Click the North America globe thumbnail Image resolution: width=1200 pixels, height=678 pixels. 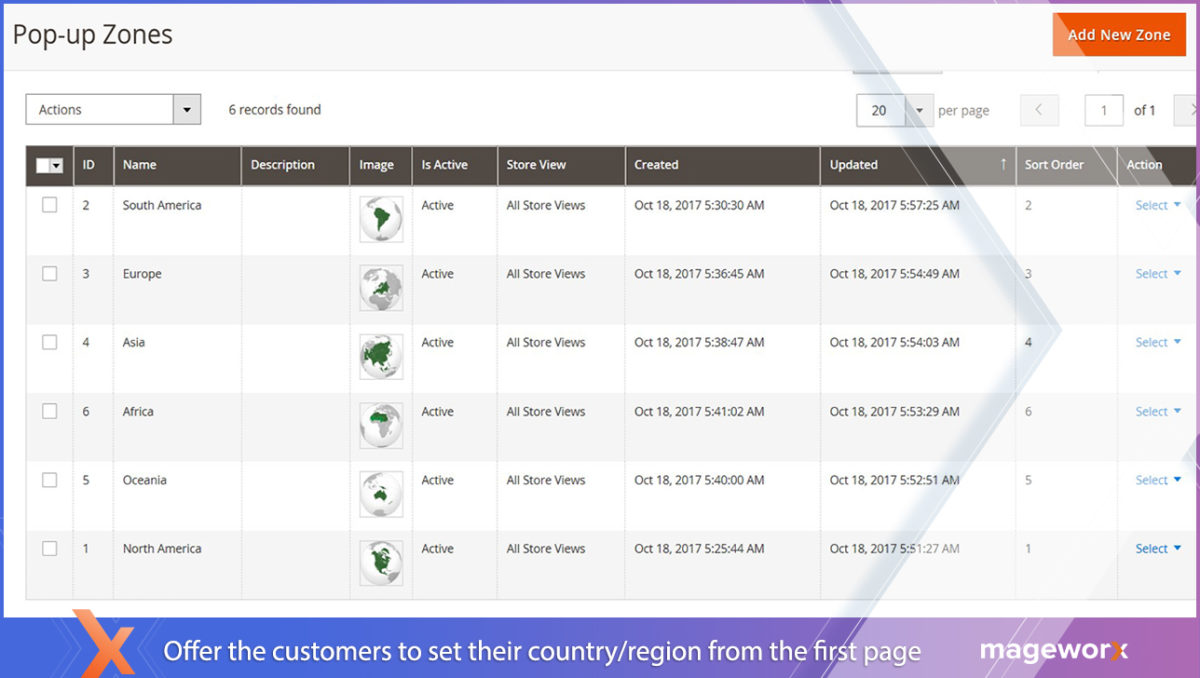coord(381,562)
